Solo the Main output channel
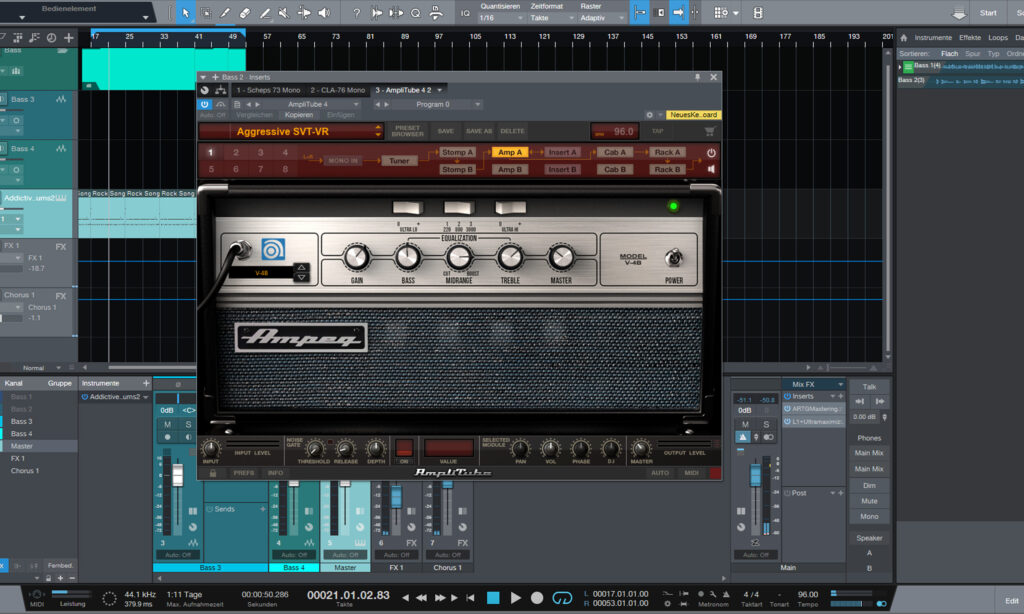The image size is (1024, 614). pos(766,425)
